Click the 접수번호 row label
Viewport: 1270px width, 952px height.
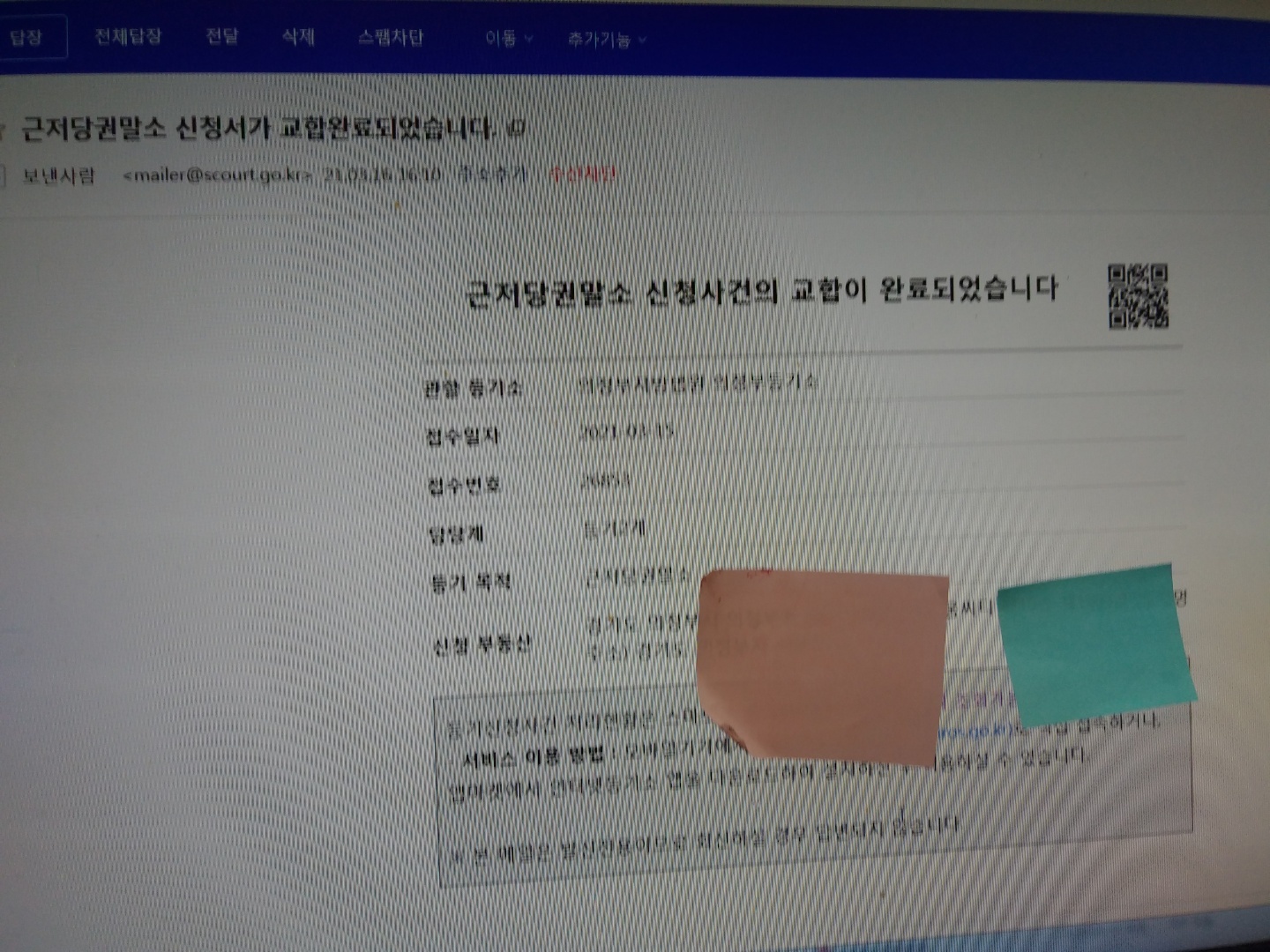coord(464,485)
